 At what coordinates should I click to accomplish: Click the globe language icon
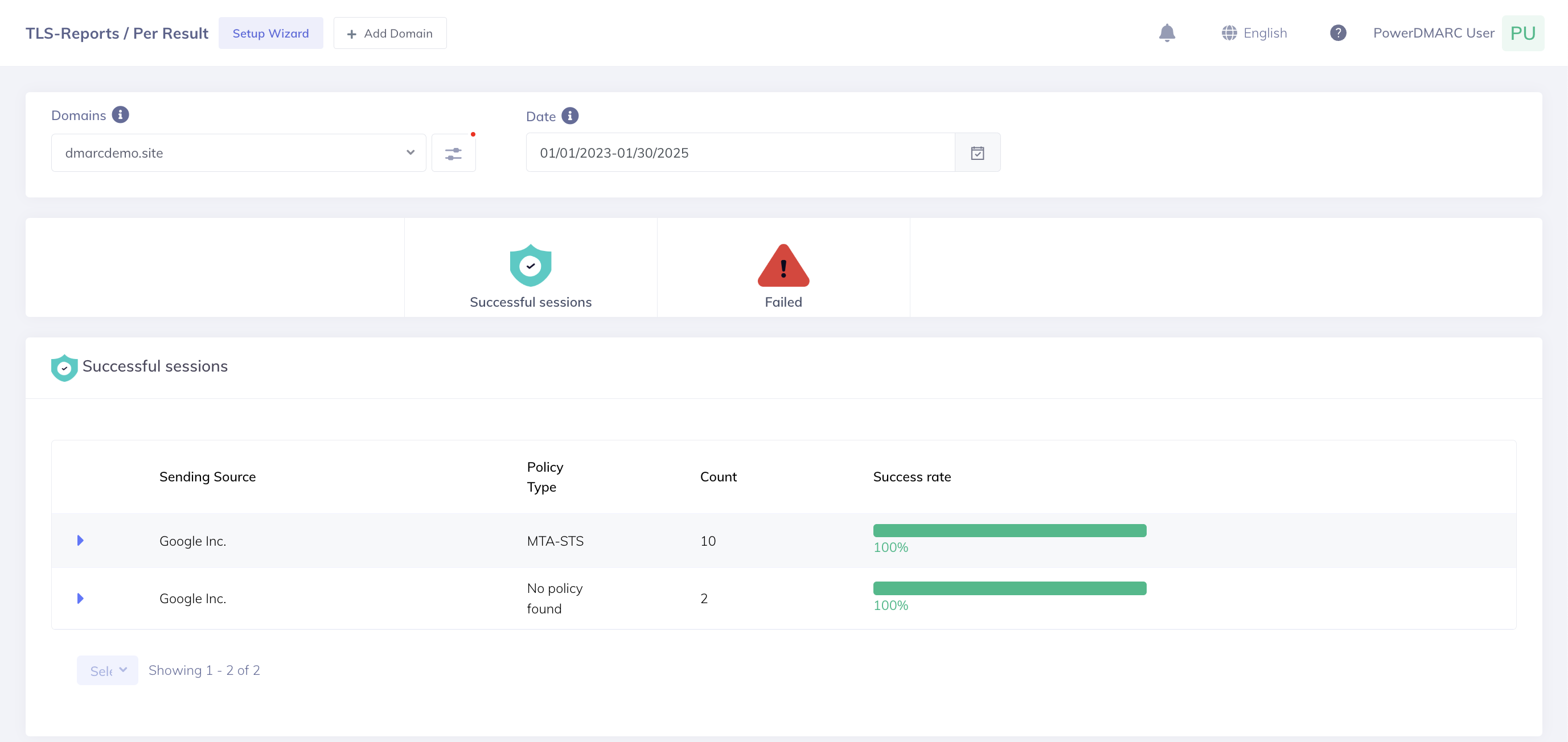point(1229,33)
